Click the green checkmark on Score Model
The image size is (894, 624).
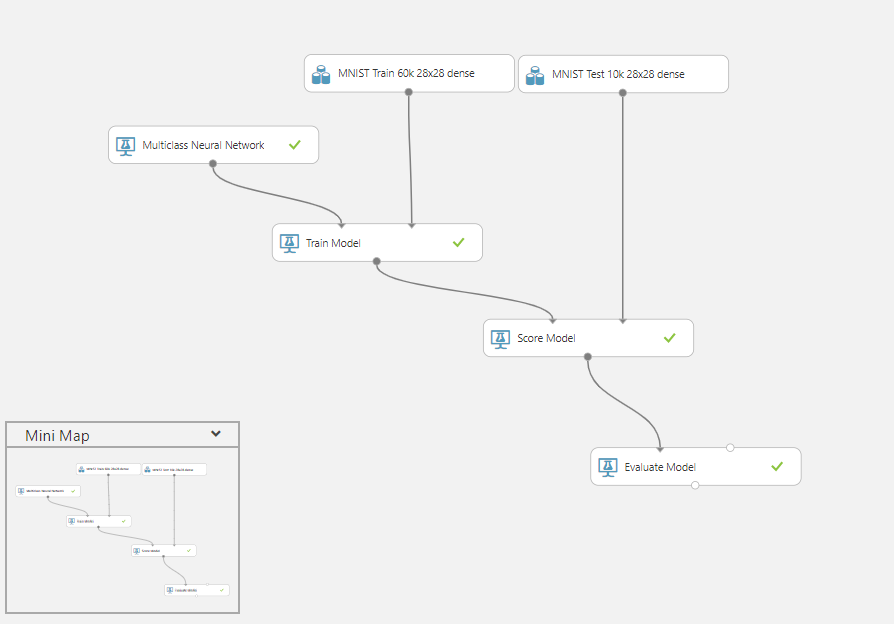tap(670, 339)
